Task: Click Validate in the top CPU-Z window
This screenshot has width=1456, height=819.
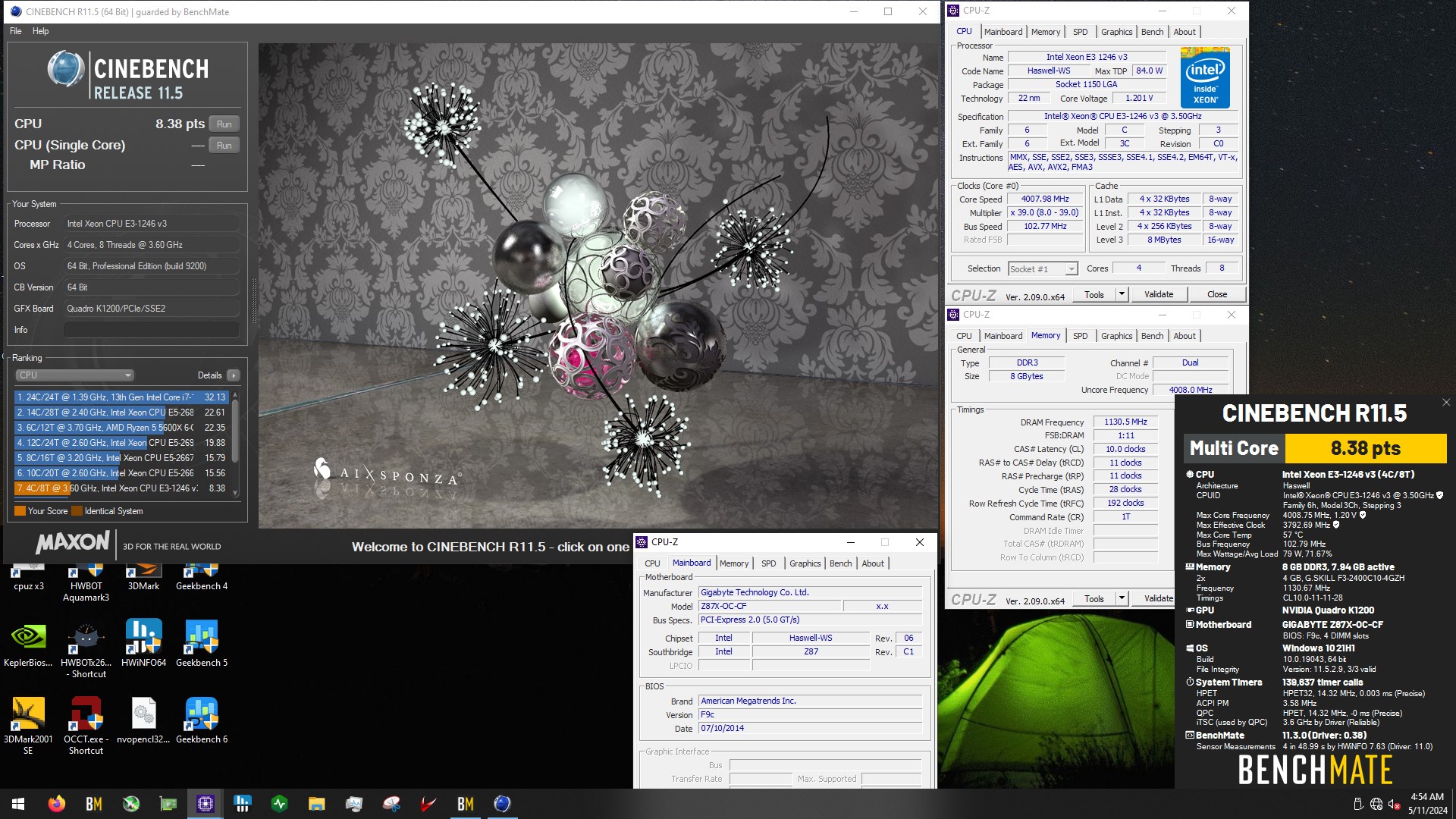Action: tap(1158, 294)
